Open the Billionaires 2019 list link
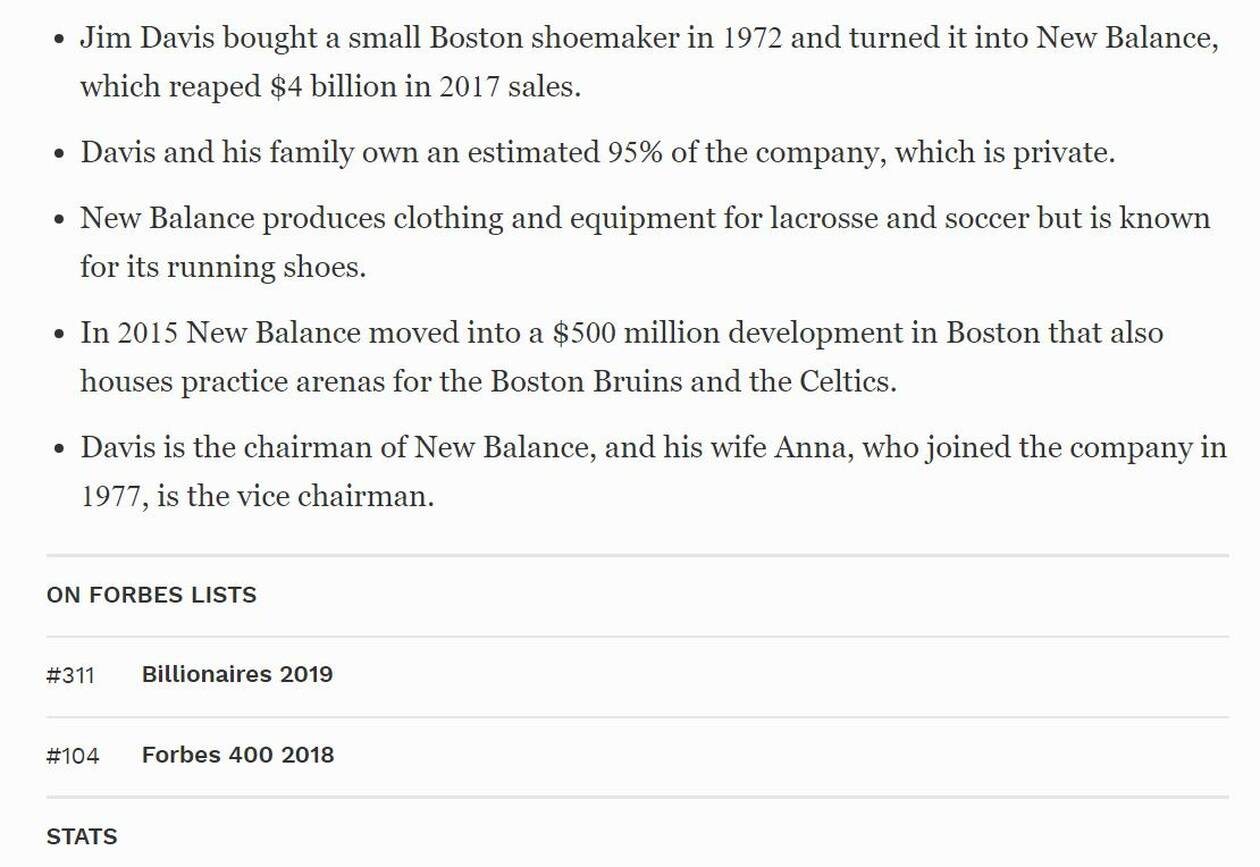The height and width of the screenshot is (867, 1260). 237,674
